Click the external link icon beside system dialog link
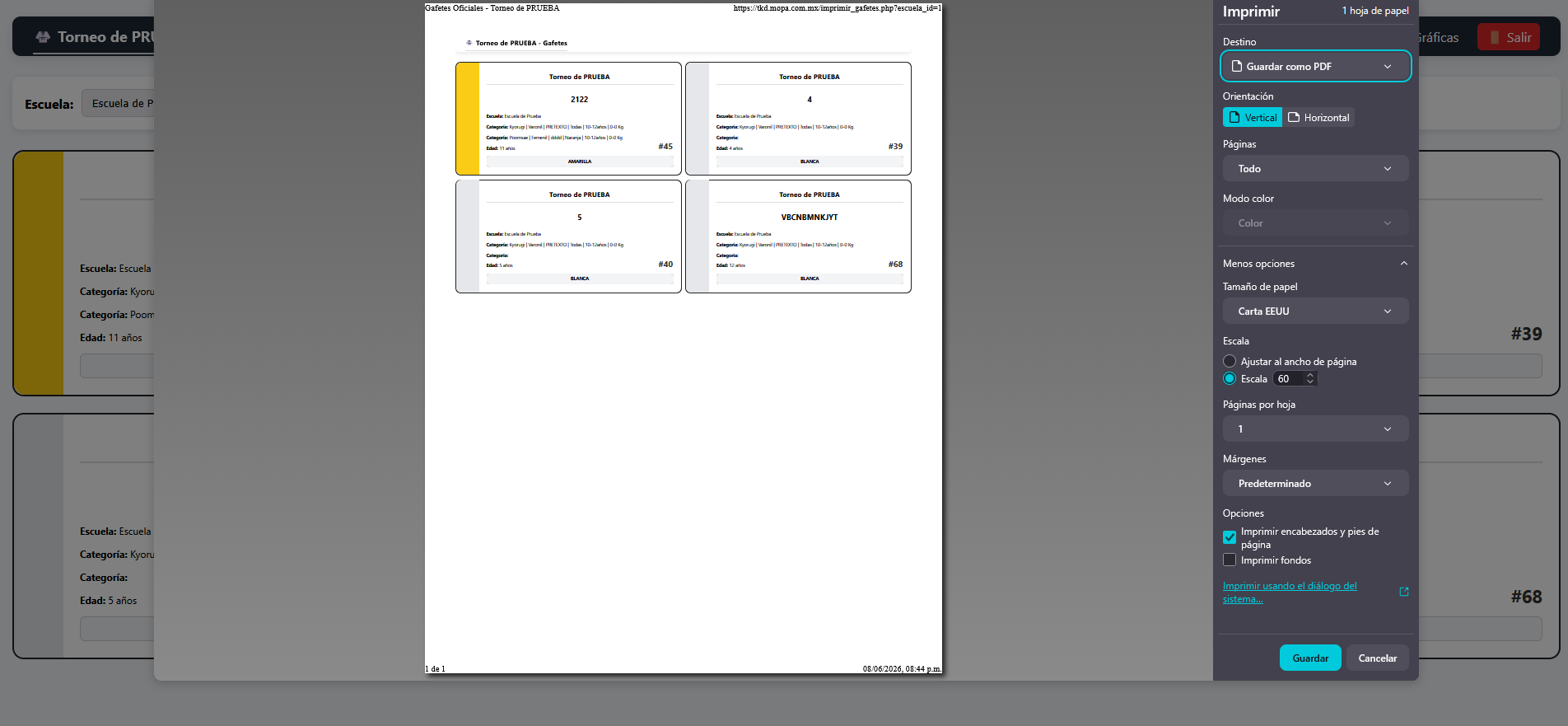 click(x=1404, y=592)
